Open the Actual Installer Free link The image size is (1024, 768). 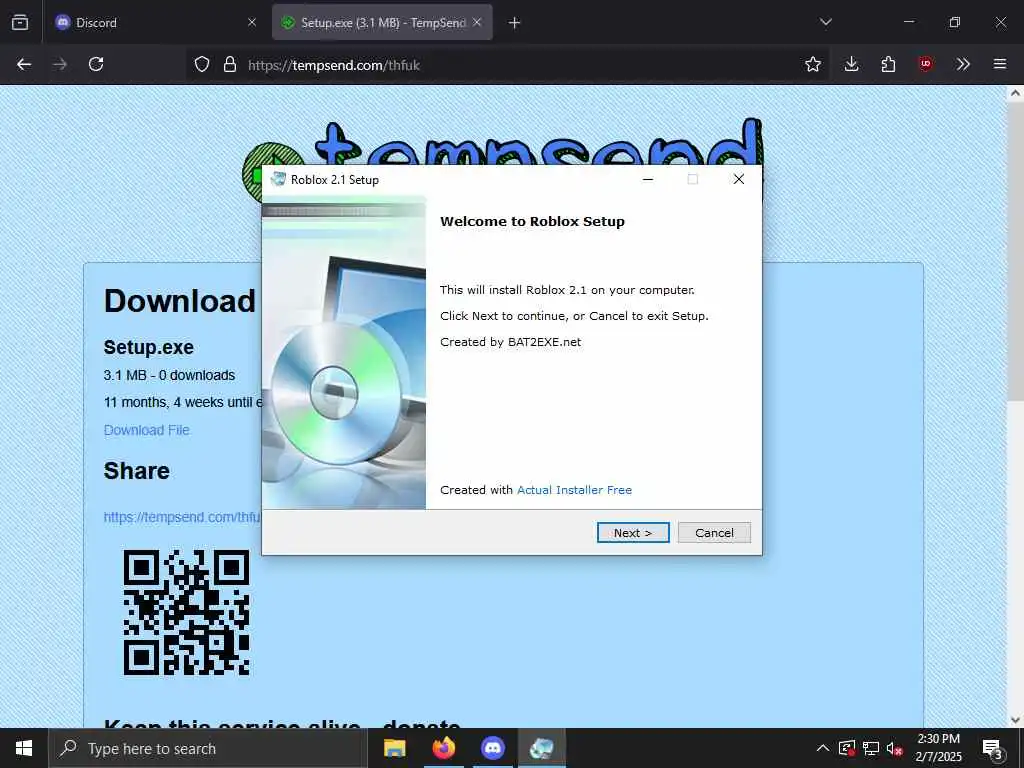click(x=574, y=490)
